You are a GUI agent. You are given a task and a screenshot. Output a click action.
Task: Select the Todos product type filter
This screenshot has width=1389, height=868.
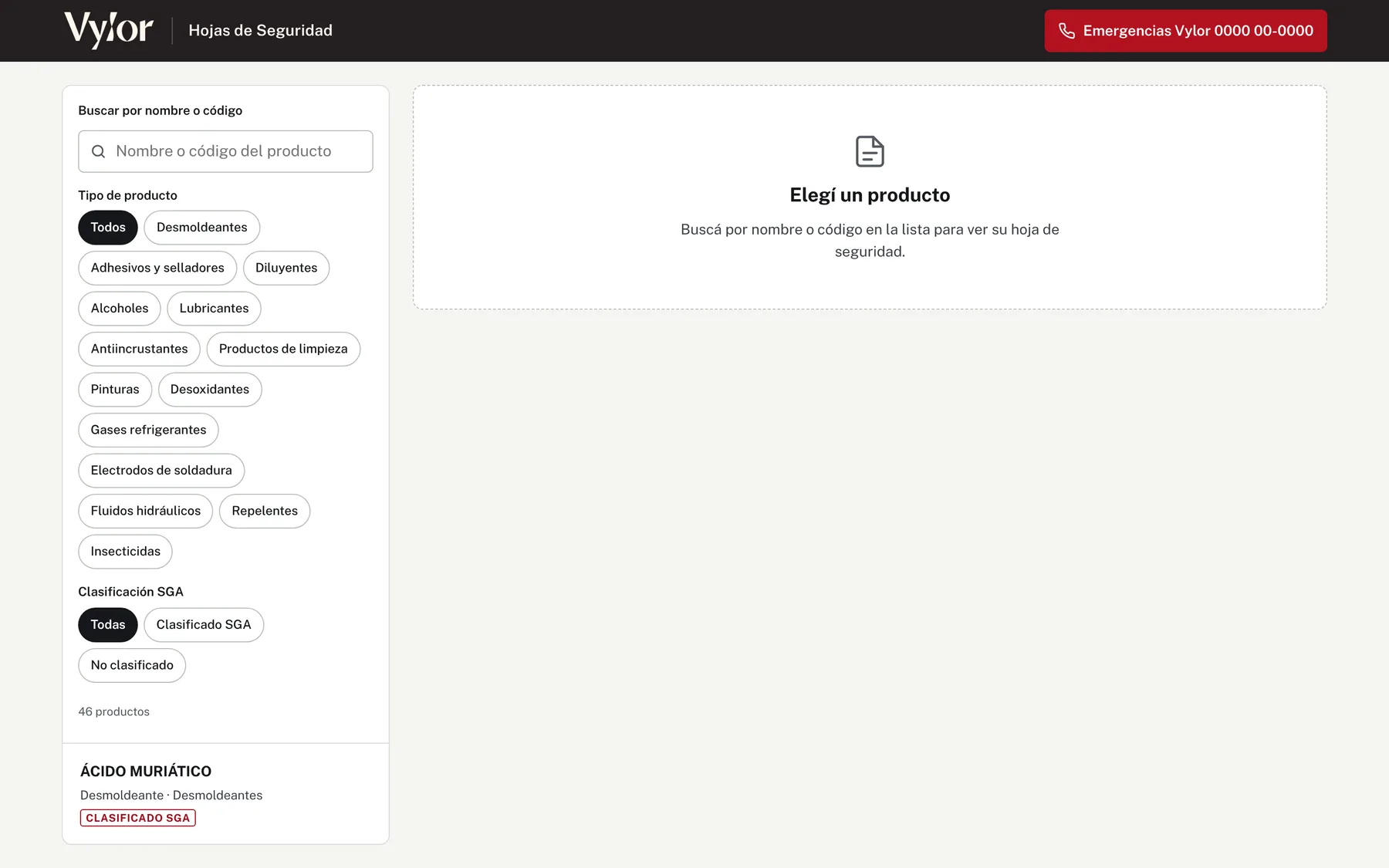[x=108, y=228]
